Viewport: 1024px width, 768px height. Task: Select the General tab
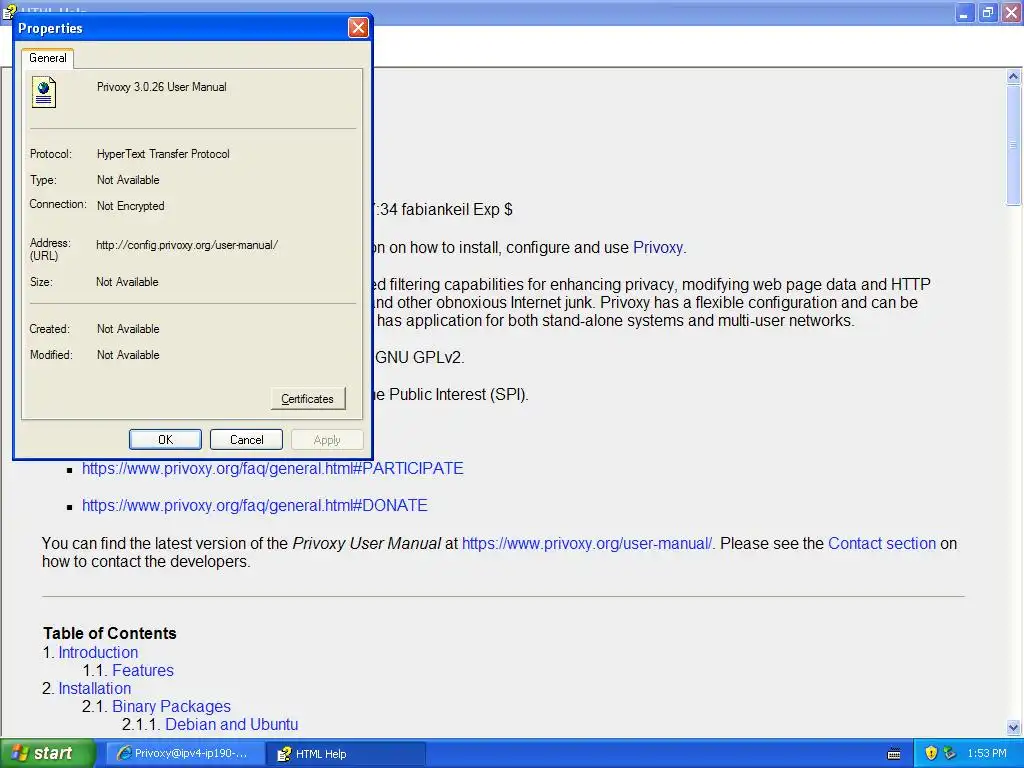[x=48, y=58]
